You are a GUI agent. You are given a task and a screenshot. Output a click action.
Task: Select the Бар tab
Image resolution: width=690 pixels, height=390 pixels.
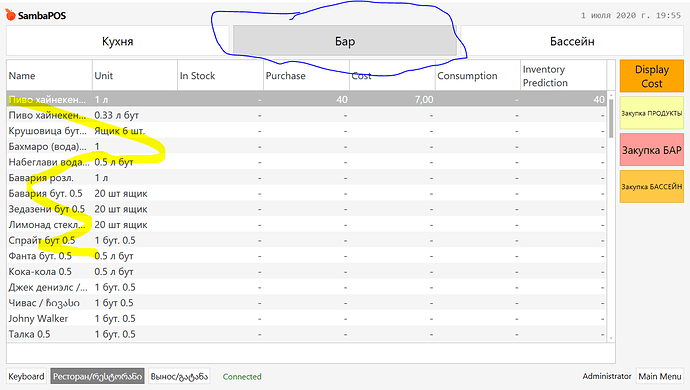pos(345,41)
